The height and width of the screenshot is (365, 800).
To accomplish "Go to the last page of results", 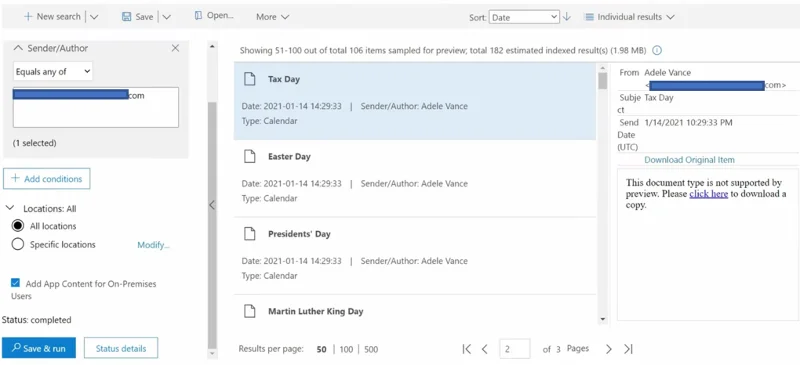I will (628, 349).
